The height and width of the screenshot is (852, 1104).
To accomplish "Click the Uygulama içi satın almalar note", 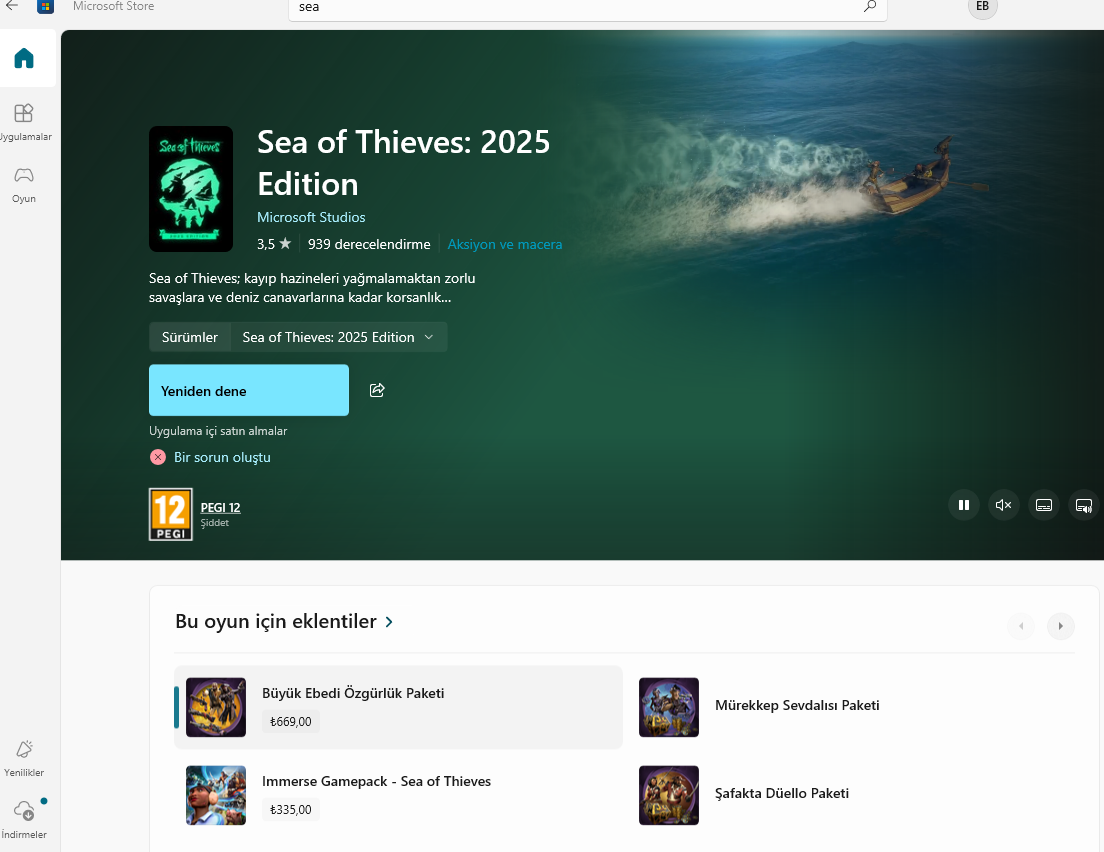I will [x=218, y=431].
